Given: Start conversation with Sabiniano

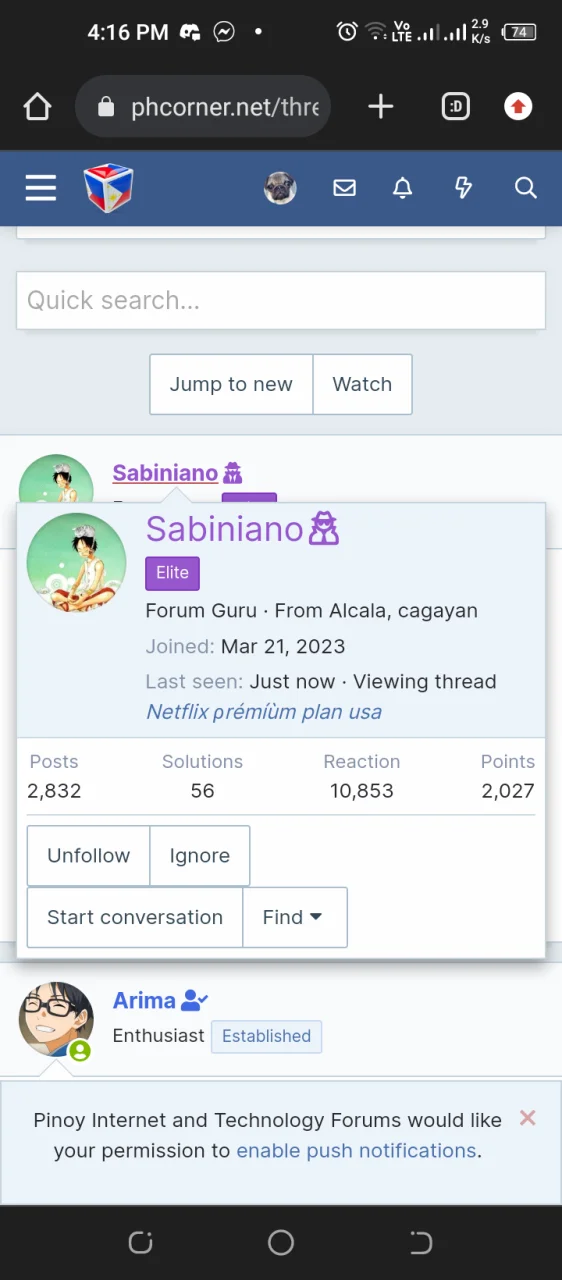Looking at the screenshot, I should [x=135, y=917].
